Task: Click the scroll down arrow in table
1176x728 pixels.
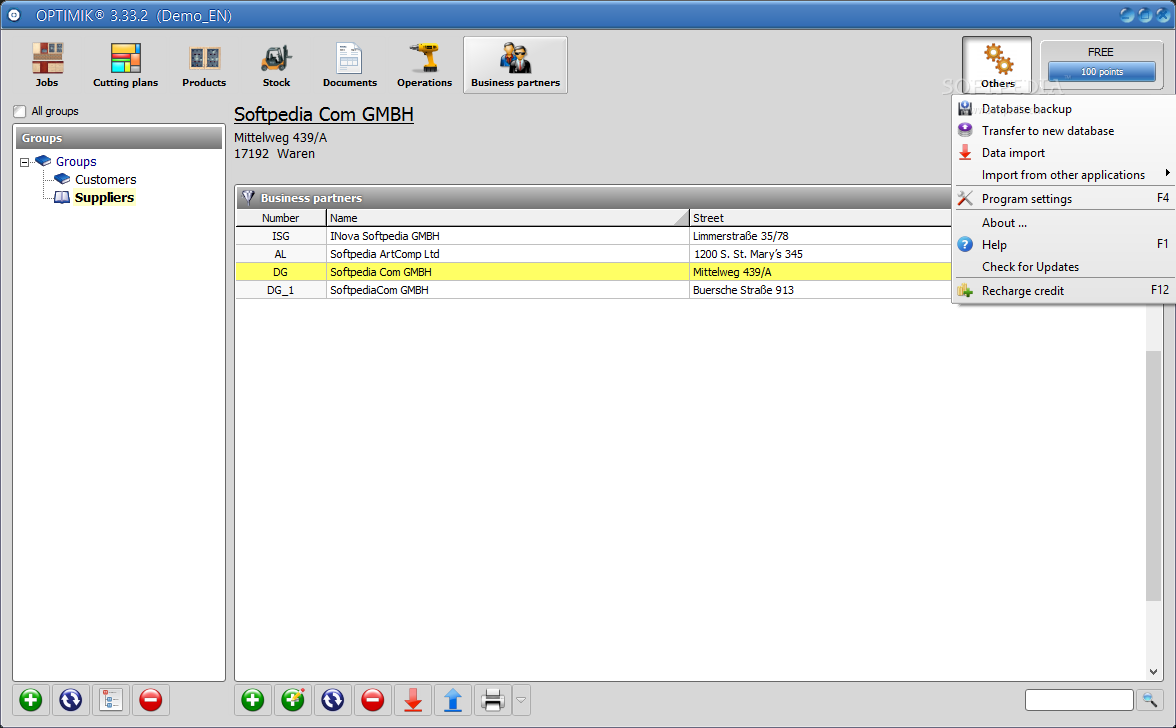Action: coord(1154,672)
